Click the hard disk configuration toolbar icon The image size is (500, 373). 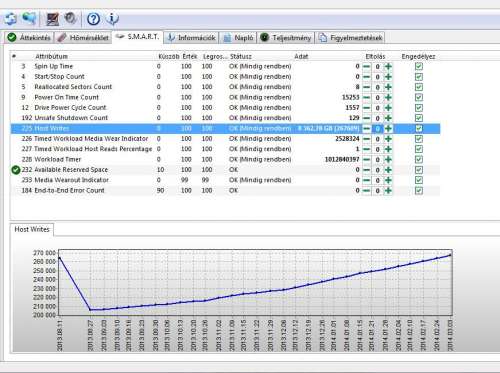[70, 18]
